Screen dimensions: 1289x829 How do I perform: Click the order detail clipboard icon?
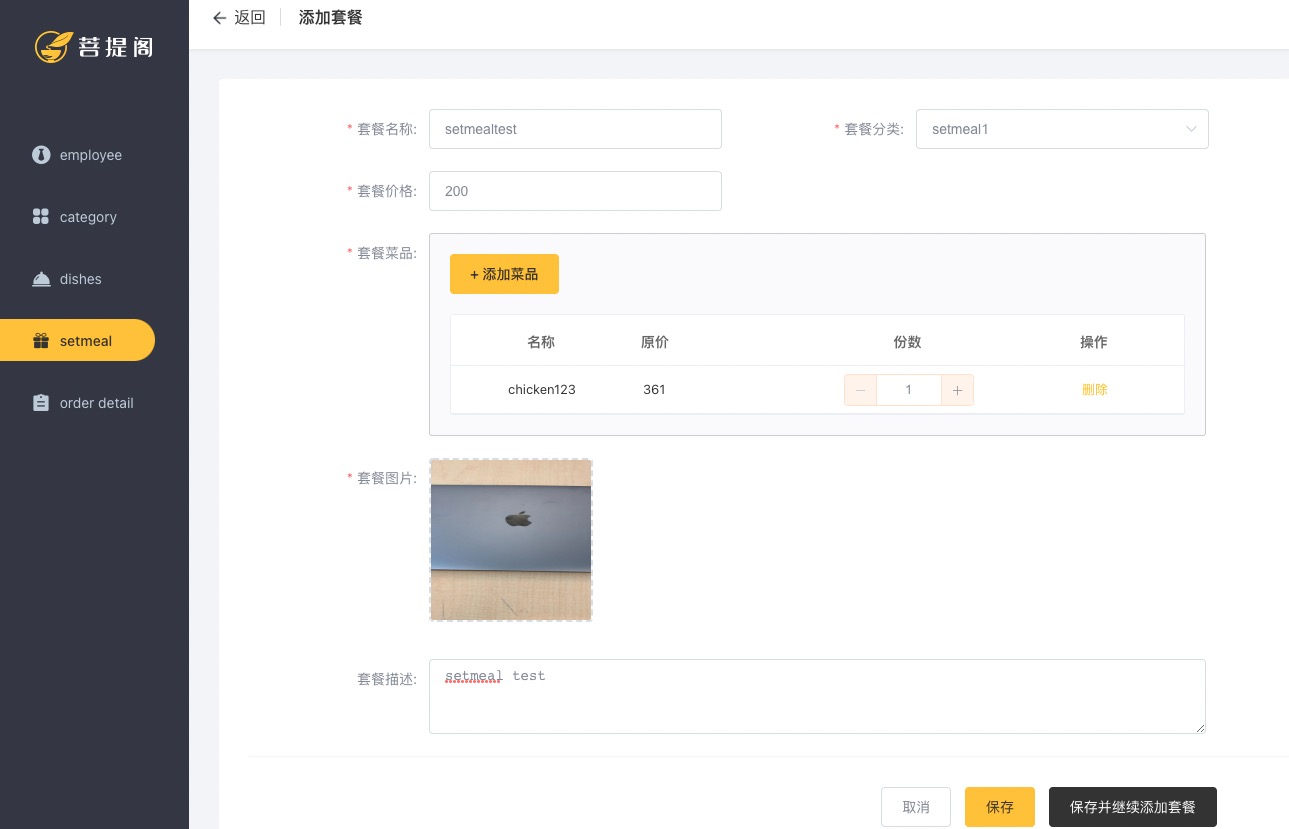(41, 403)
